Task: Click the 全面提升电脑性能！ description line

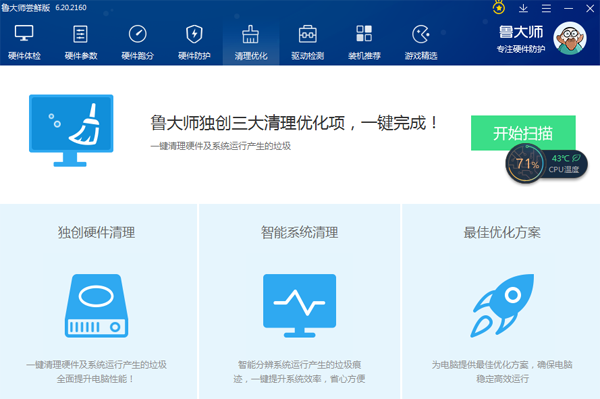Action: 95,379
